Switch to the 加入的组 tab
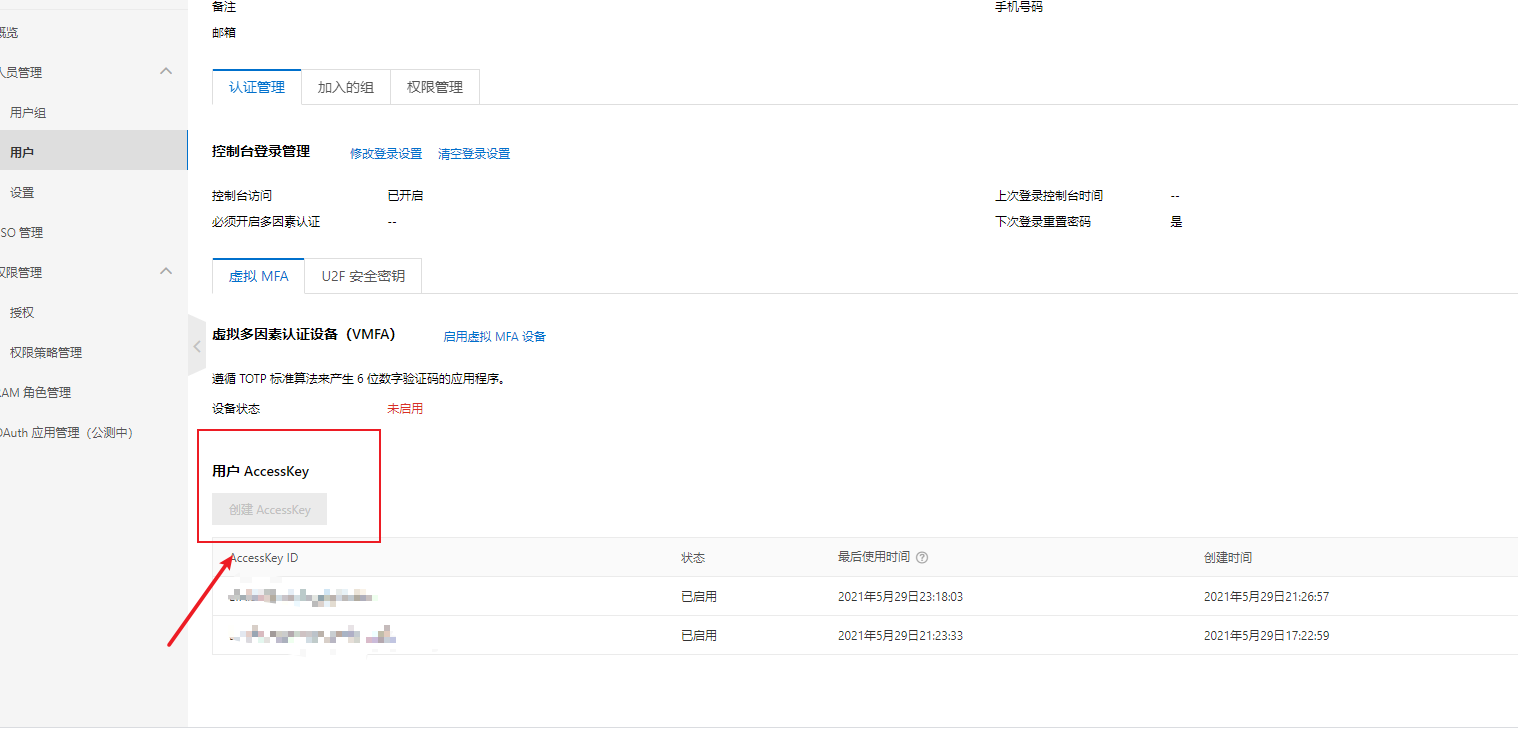The width and height of the screenshot is (1518, 734). click(346, 87)
